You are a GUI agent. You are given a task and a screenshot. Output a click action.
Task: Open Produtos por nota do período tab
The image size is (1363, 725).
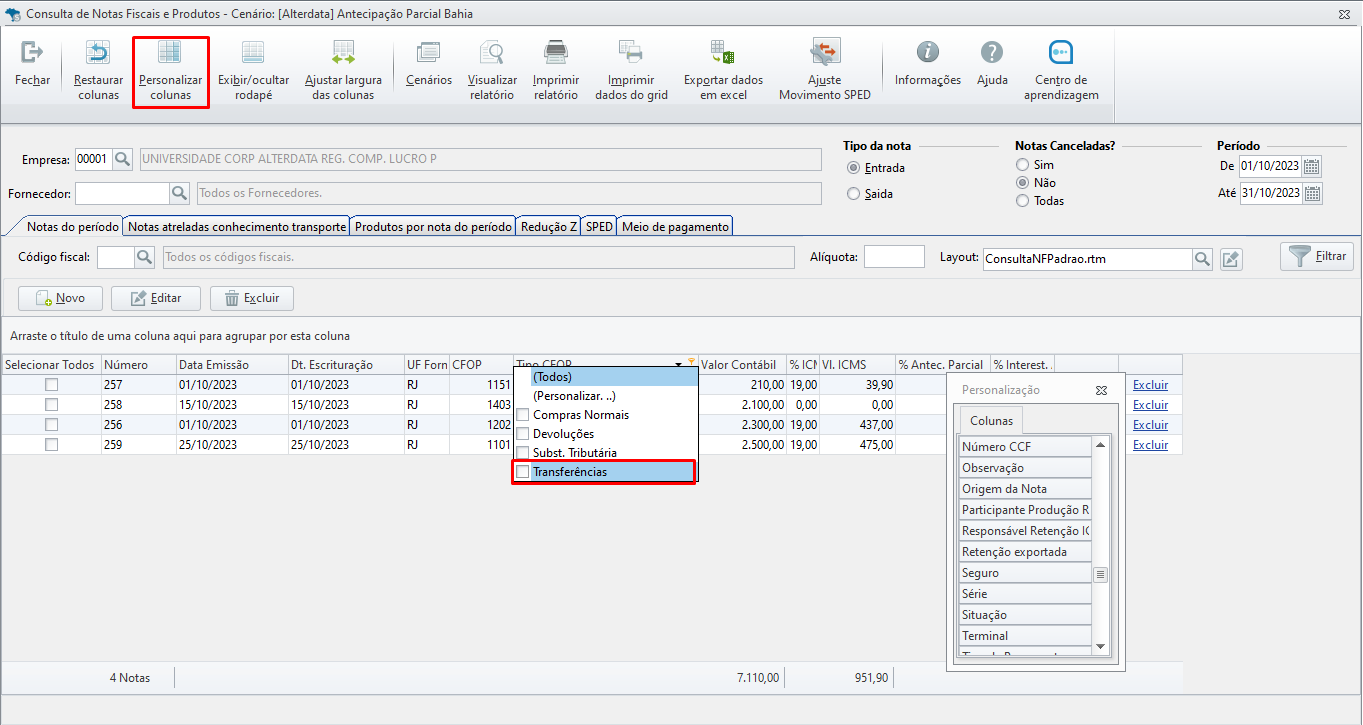(x=434, y=227)
